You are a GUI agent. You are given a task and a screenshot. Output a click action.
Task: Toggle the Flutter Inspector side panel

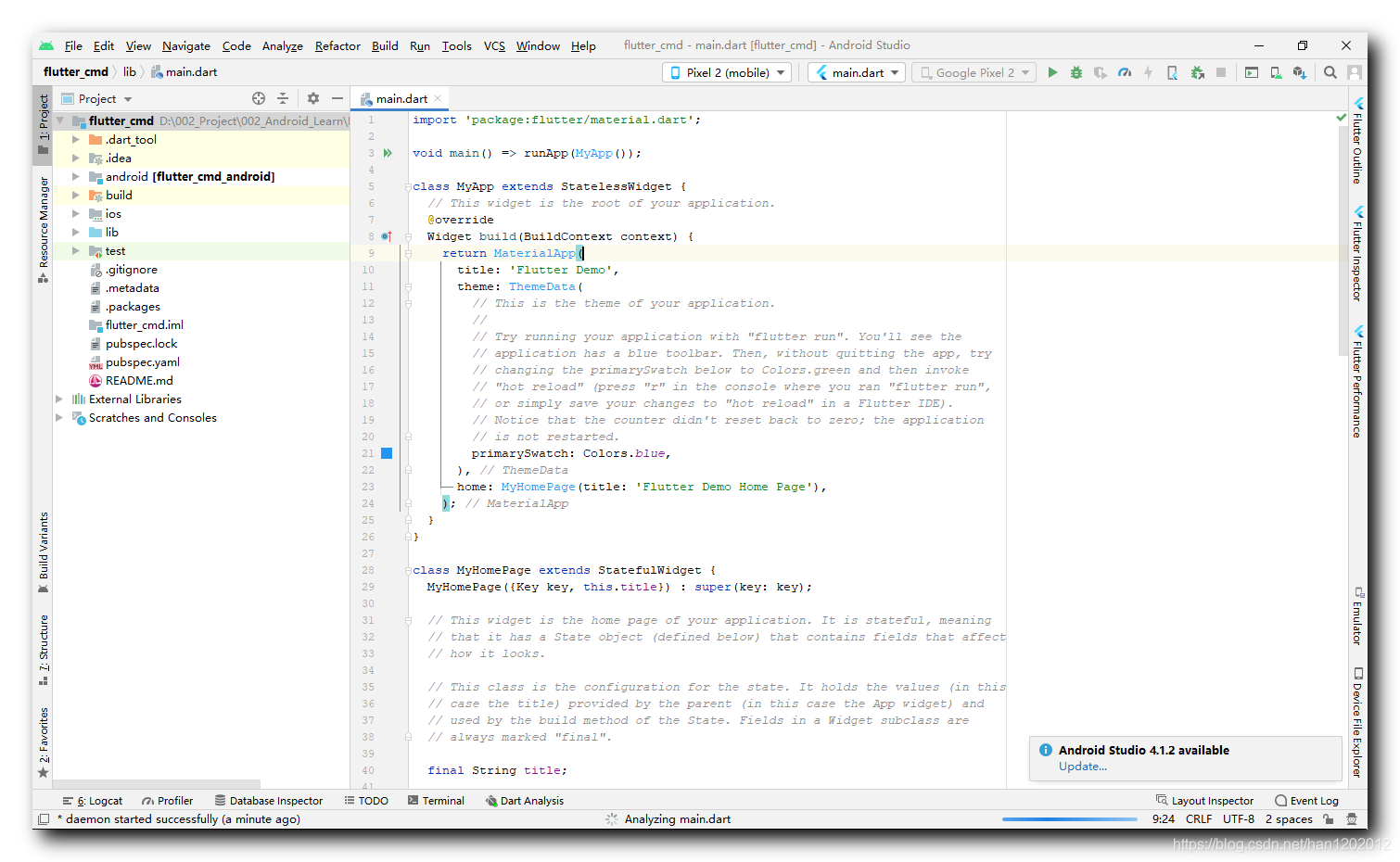(1357, 254)
